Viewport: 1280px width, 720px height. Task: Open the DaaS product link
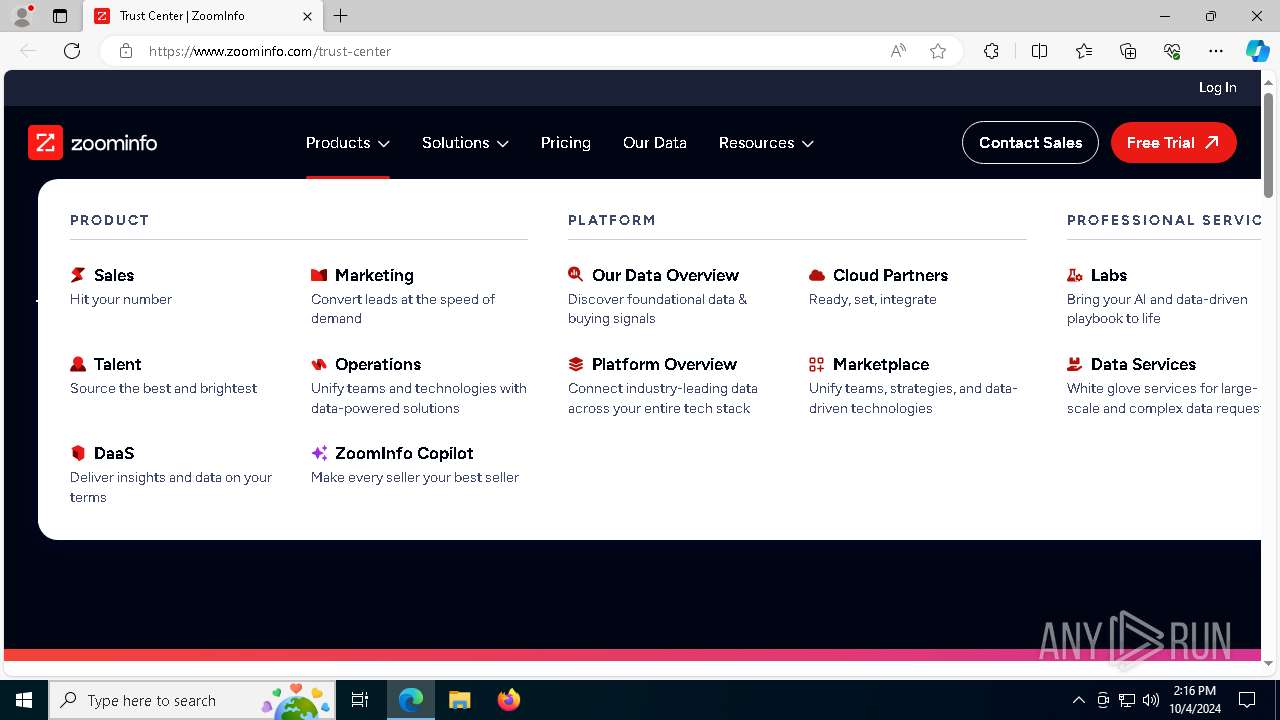(114, 453)
